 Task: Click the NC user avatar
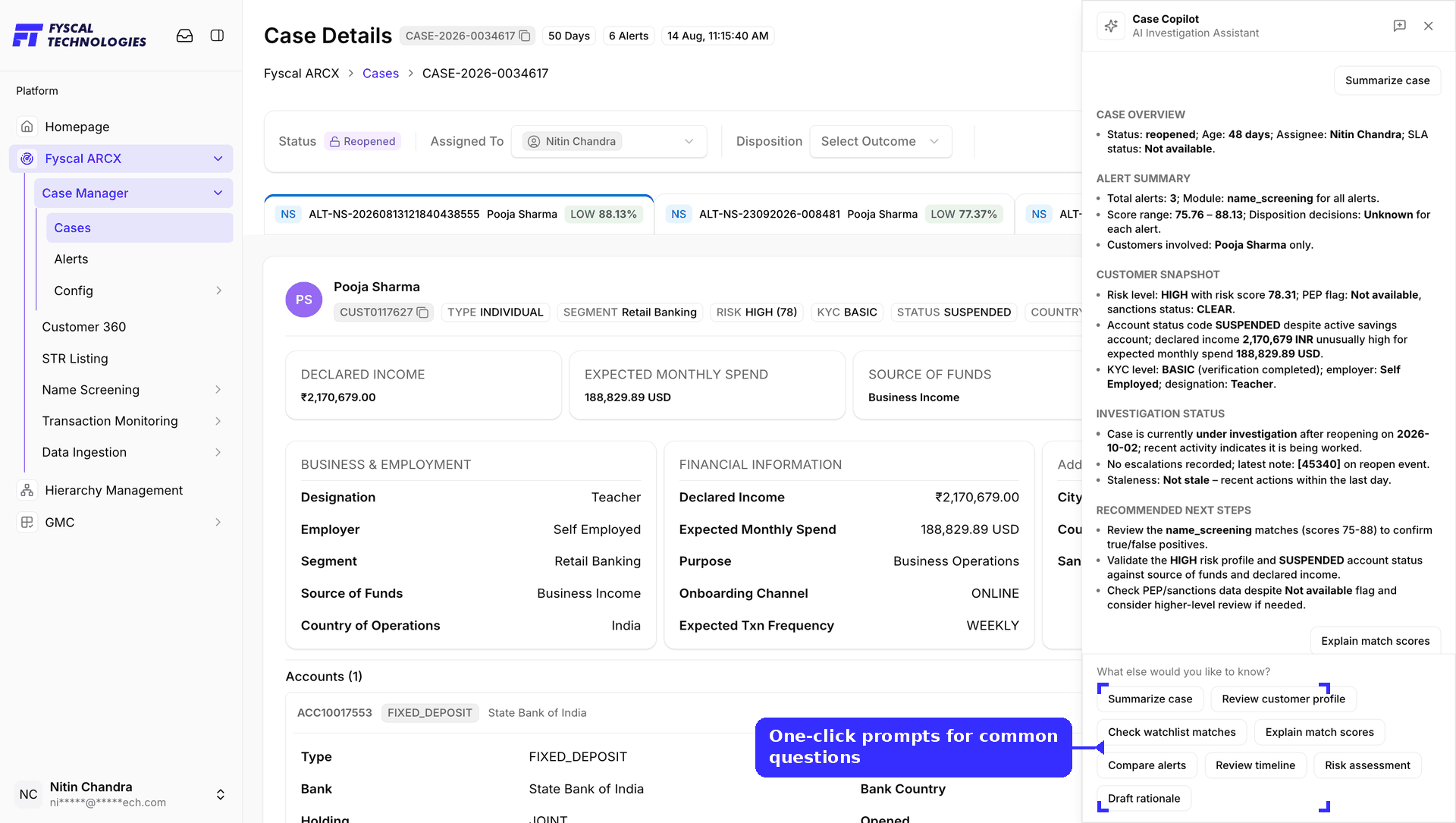click(29, 794)
